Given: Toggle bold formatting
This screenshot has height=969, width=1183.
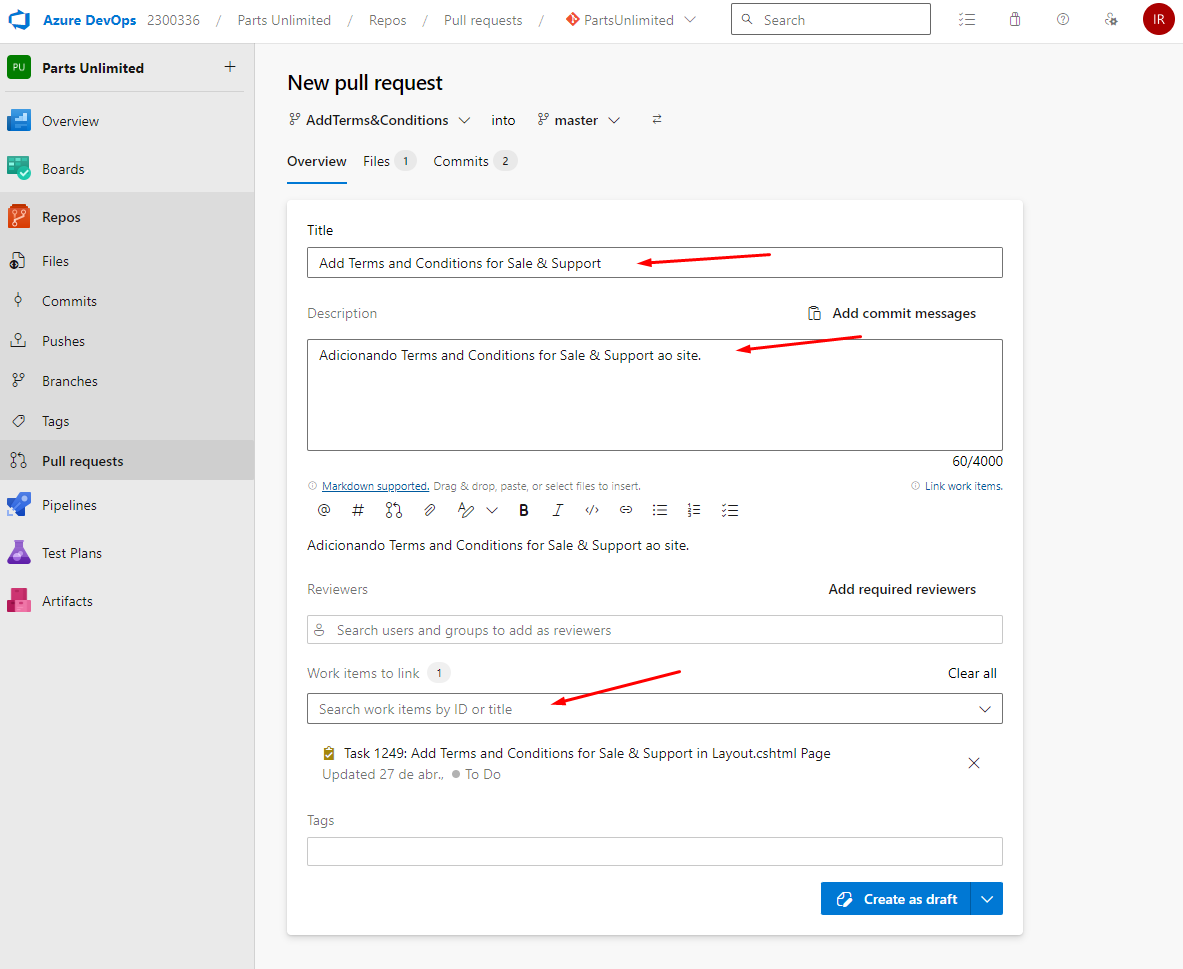Looking at the screenshot, I should coord(524,510).
